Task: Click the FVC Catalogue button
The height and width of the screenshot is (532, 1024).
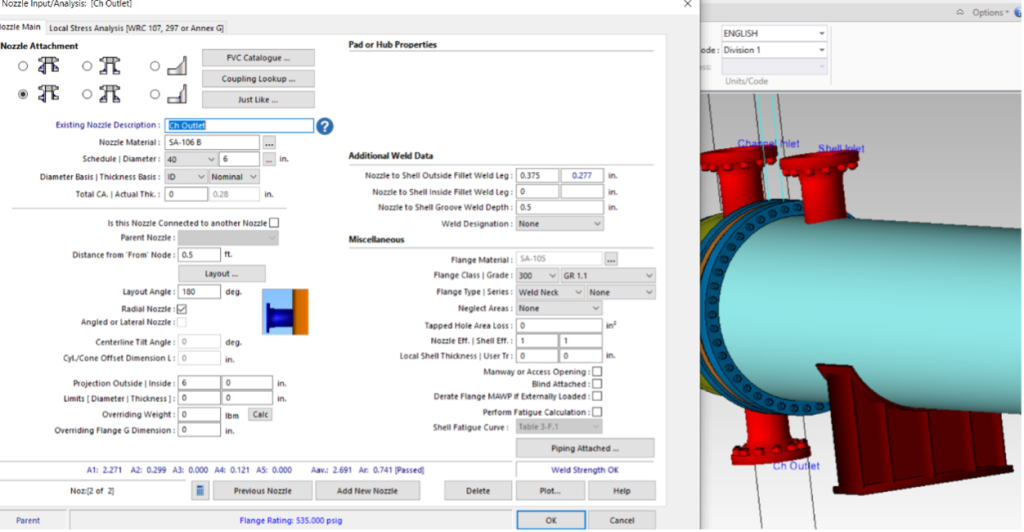Action: pyautogui.click(x=258, y=58)
